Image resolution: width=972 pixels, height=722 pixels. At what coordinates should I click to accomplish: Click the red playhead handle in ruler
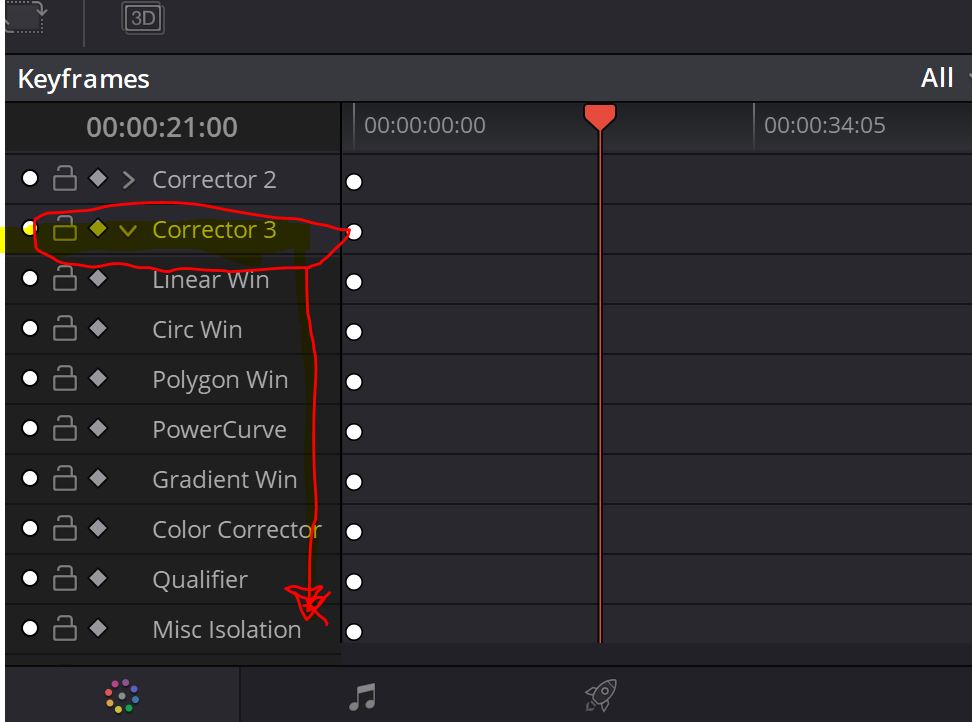point(599,117)
